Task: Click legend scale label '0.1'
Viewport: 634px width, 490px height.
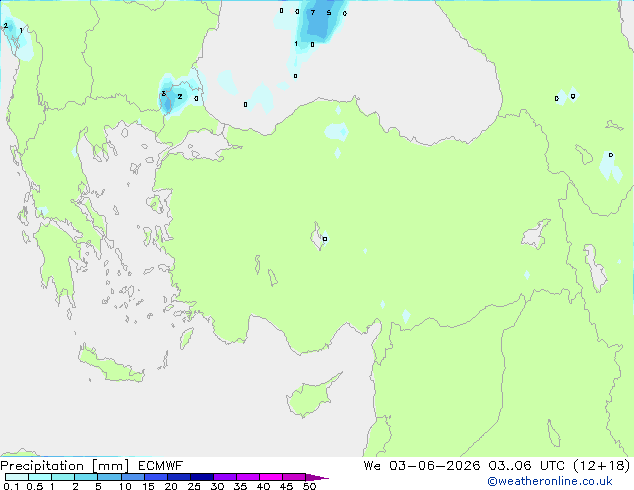Action: (11, 486)
